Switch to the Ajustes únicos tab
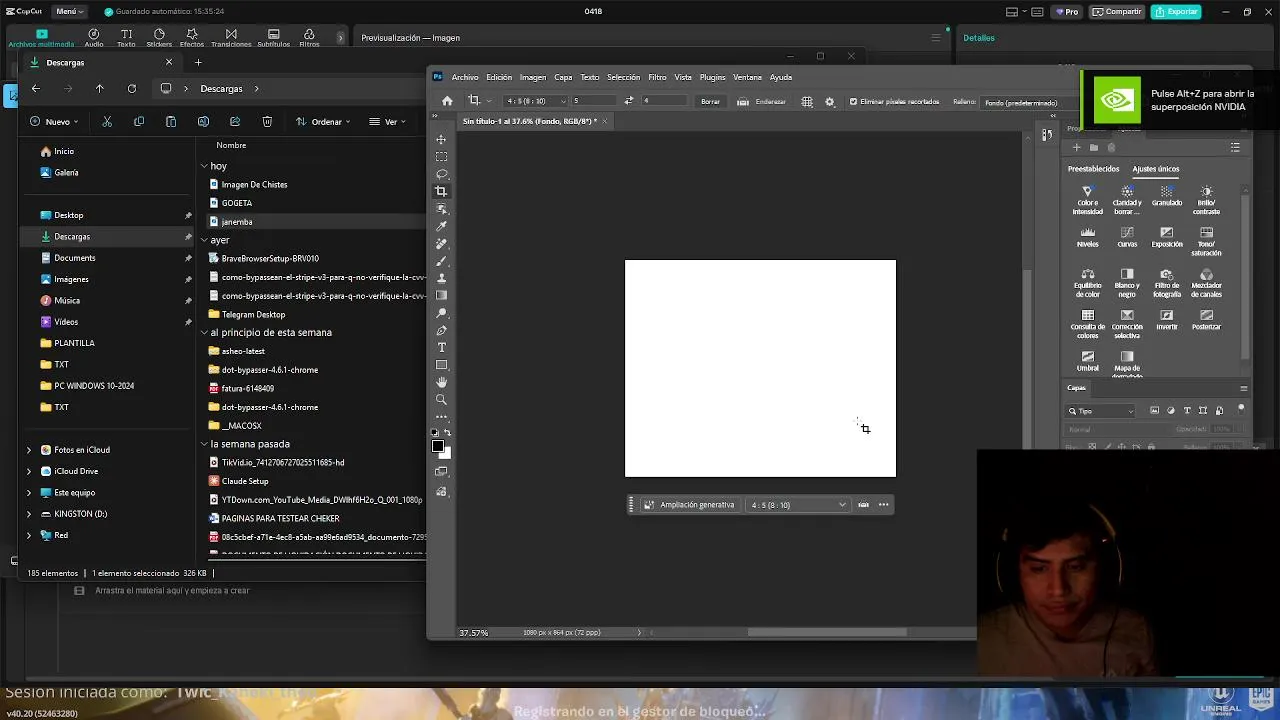 pos(1155,169)
